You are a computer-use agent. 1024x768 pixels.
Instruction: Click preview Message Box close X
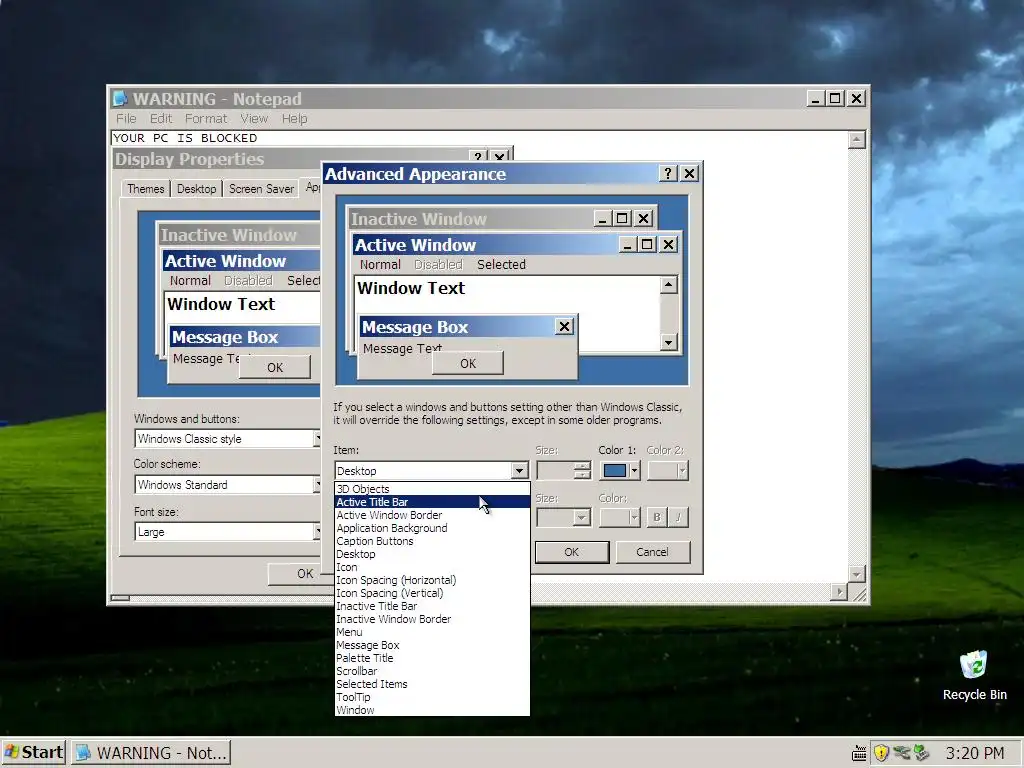point(564,327)
